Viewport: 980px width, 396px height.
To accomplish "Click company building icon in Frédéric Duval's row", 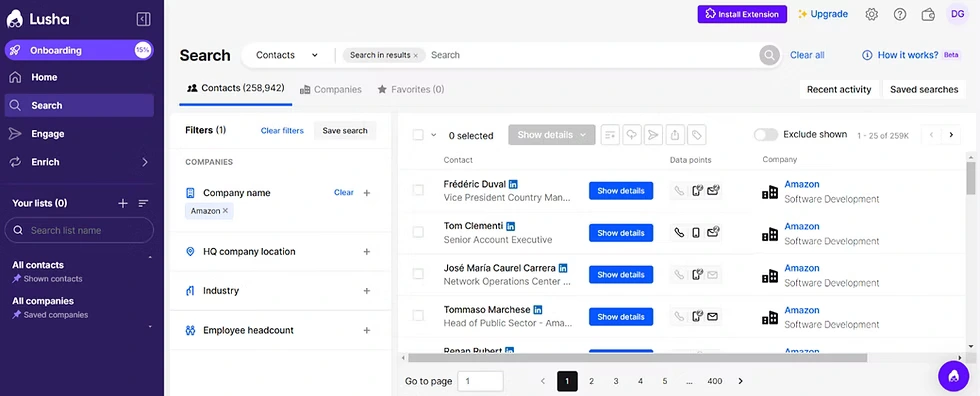I will point(770,193).
